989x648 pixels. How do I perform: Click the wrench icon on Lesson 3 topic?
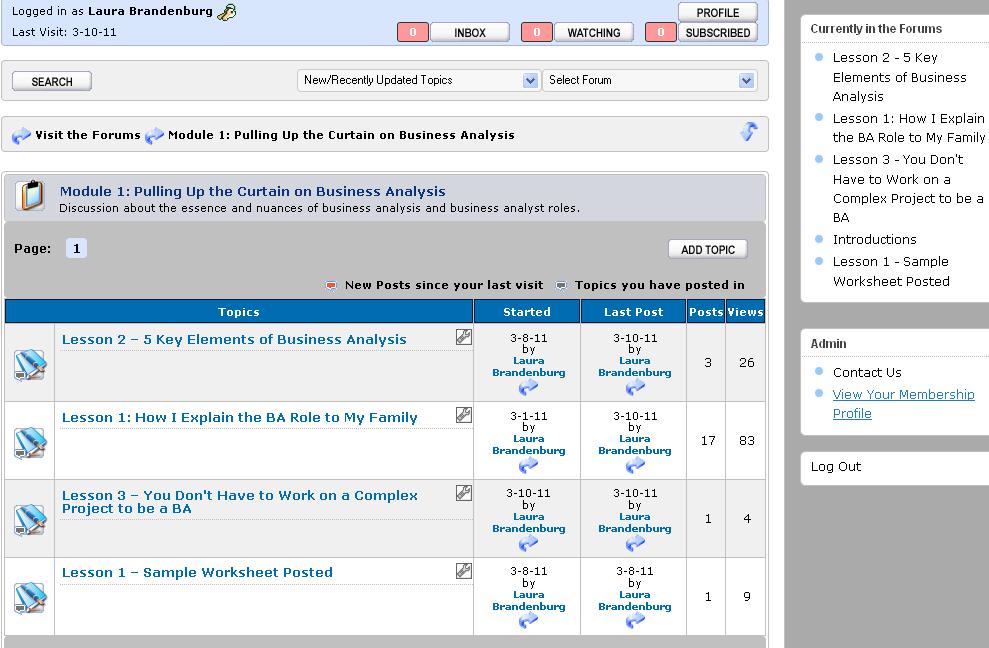463,493
